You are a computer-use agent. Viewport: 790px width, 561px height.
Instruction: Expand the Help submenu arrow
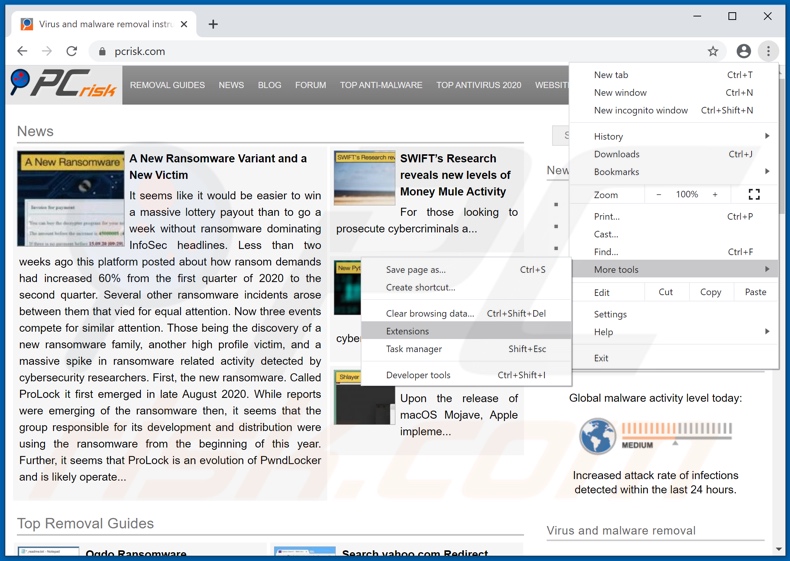click(767, 332)
